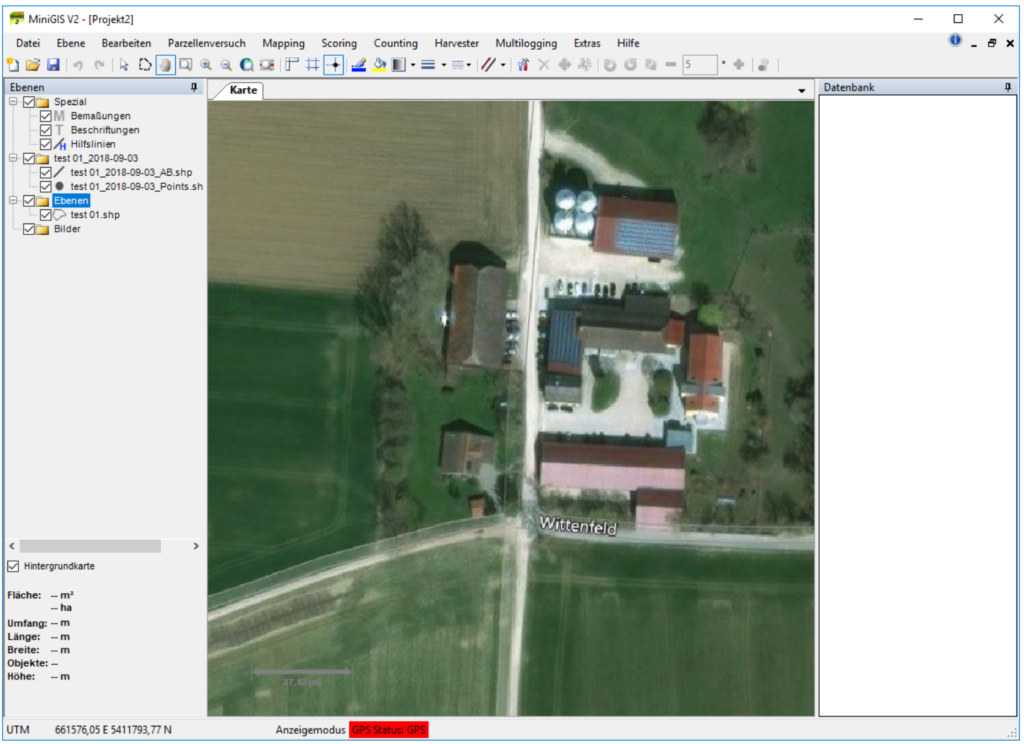Uncheck the Hintergrundkarte checkbox
This screenshot has height=744, width=1024.
(13, 566)
